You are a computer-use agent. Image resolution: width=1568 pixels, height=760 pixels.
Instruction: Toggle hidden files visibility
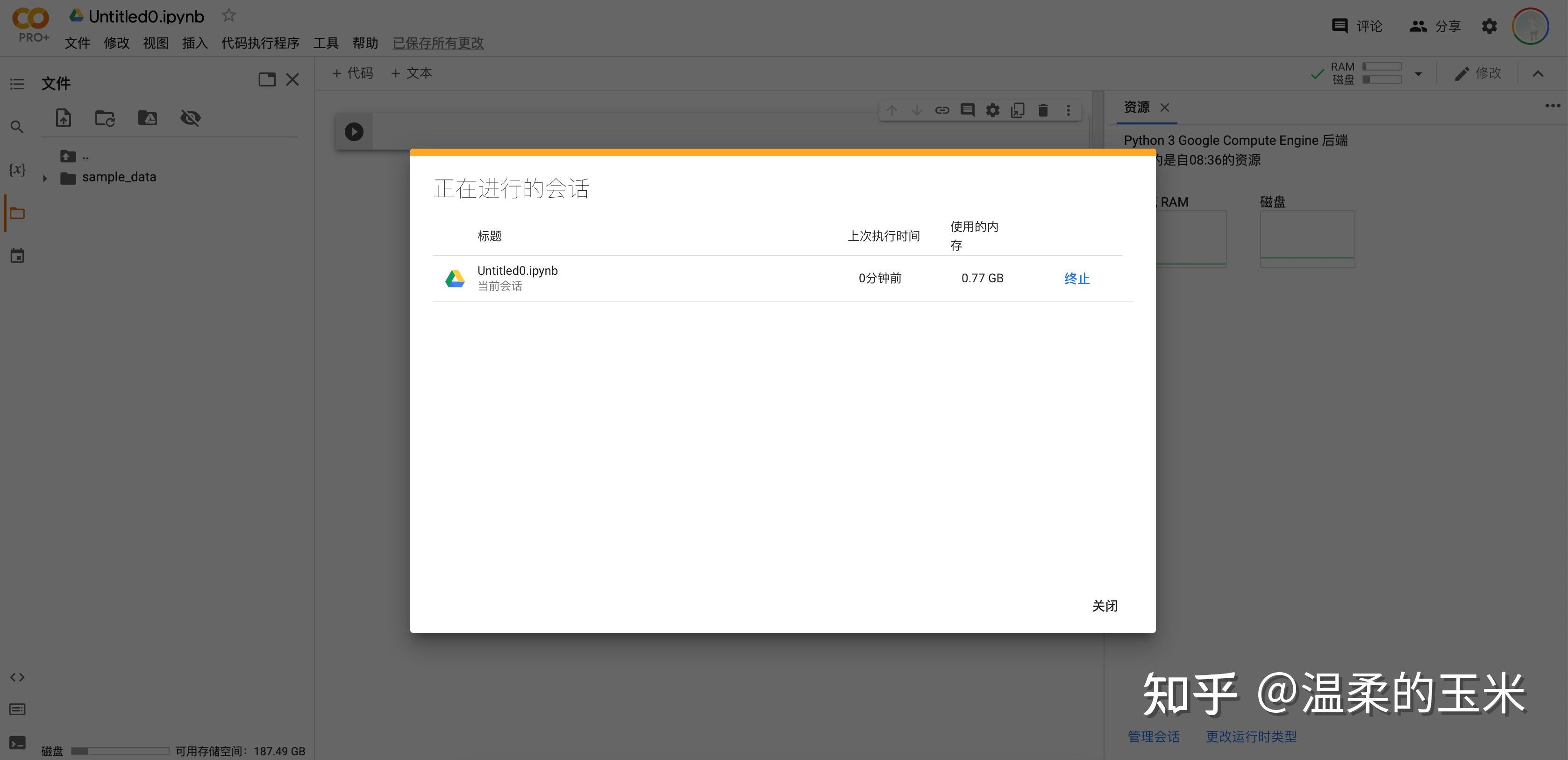tap(191, 117)
